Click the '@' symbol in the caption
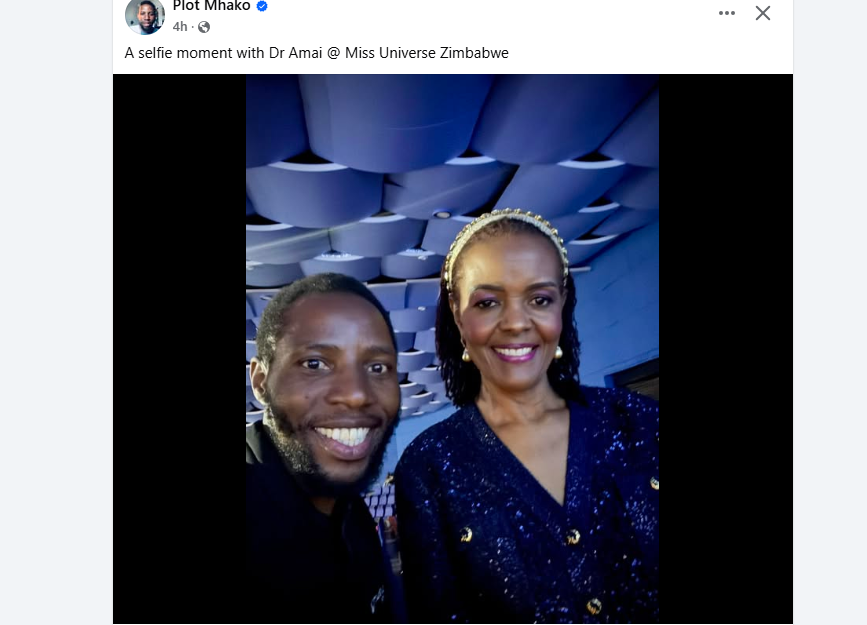Screen dimensions: 867x625 pyautogui.click(x=333, y=53)
